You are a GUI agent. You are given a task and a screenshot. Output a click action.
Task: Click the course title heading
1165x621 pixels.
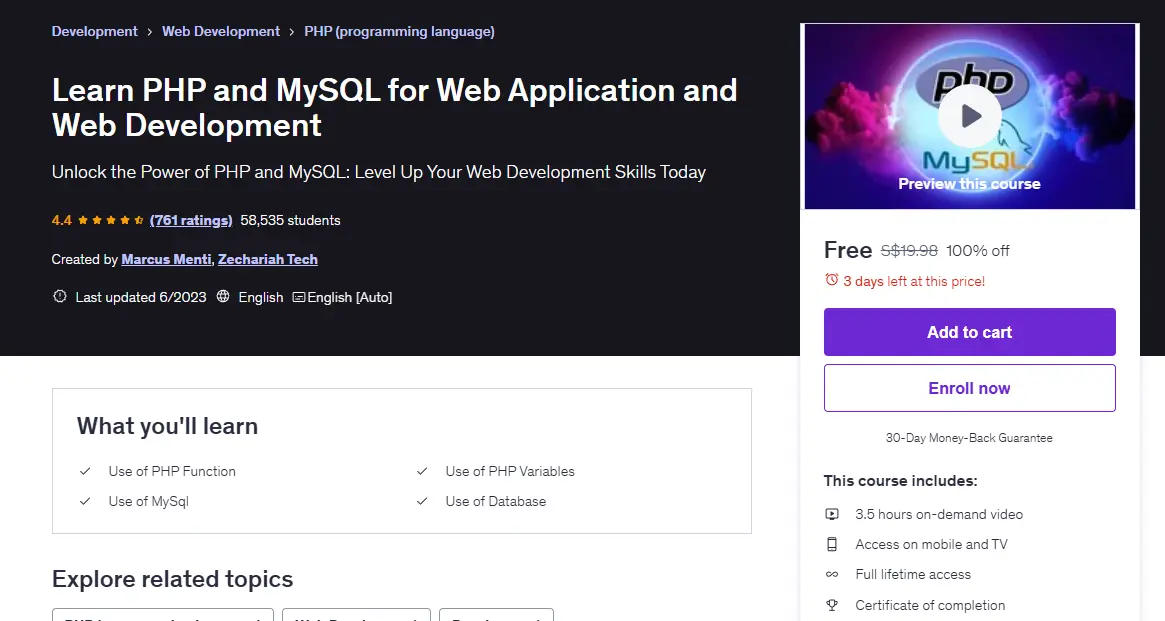395,108
